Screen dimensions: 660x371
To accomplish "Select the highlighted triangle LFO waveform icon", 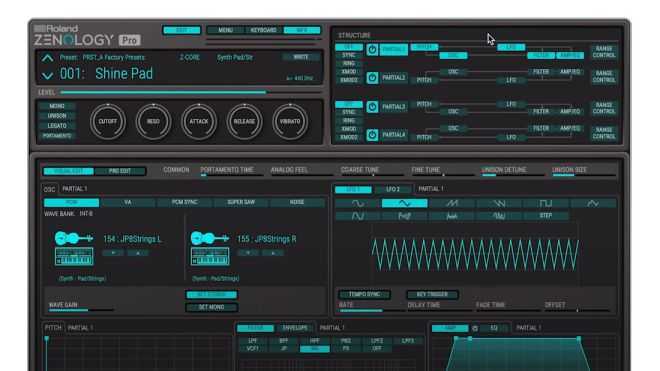I will (x=404, y=204).
